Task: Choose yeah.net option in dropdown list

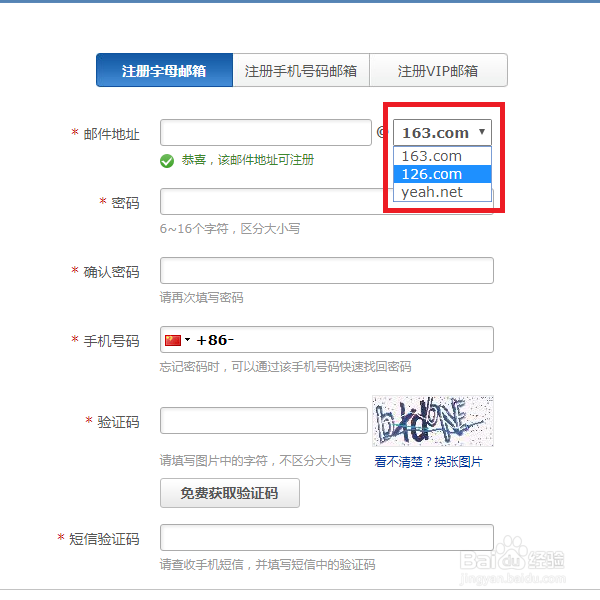Action: pyautogui.click(x=442, y=192)
